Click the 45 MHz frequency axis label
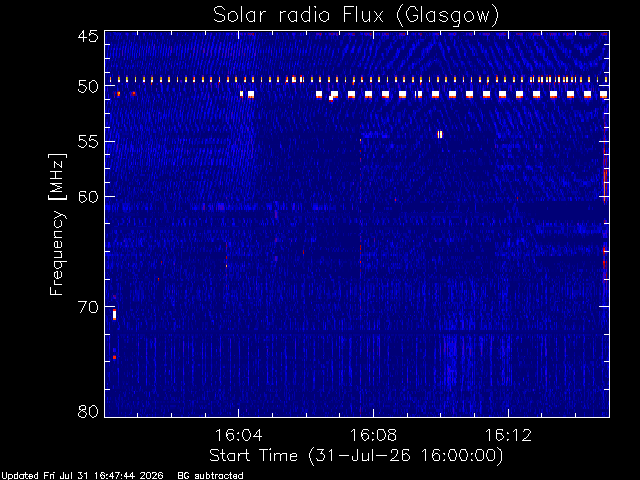The height and width of the screenshot is (480, 640). [x=88, y=36]
